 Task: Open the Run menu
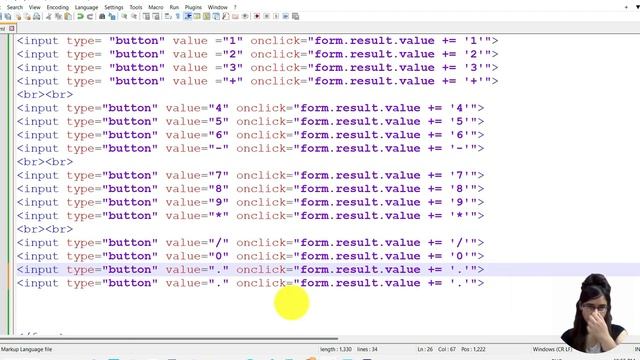pyautogui.click(x=174, y=7)
